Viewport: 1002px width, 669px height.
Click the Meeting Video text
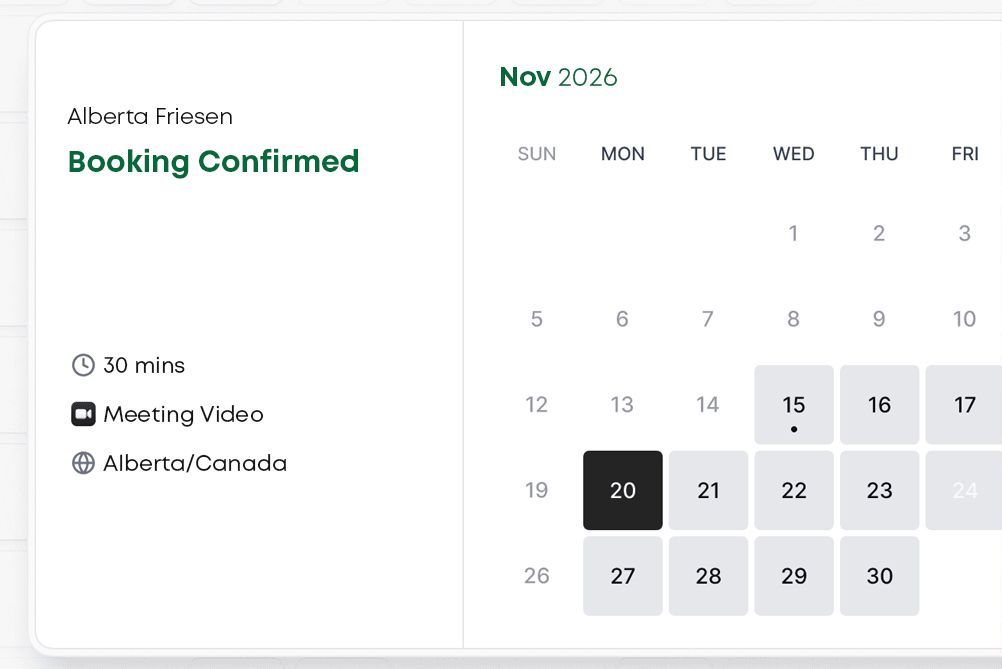point(183,414)
